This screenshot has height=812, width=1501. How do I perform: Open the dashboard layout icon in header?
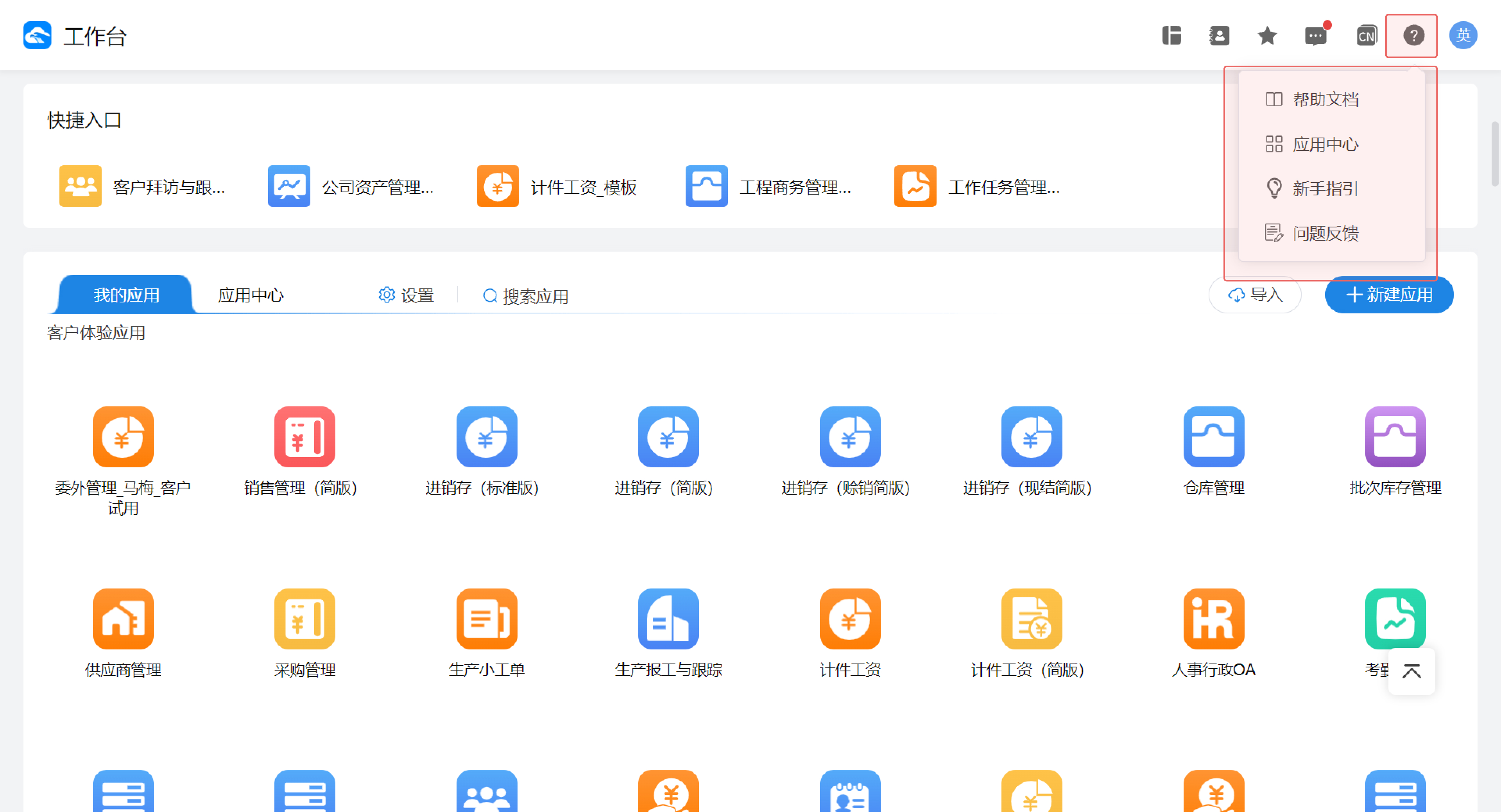coord(1171,36)
